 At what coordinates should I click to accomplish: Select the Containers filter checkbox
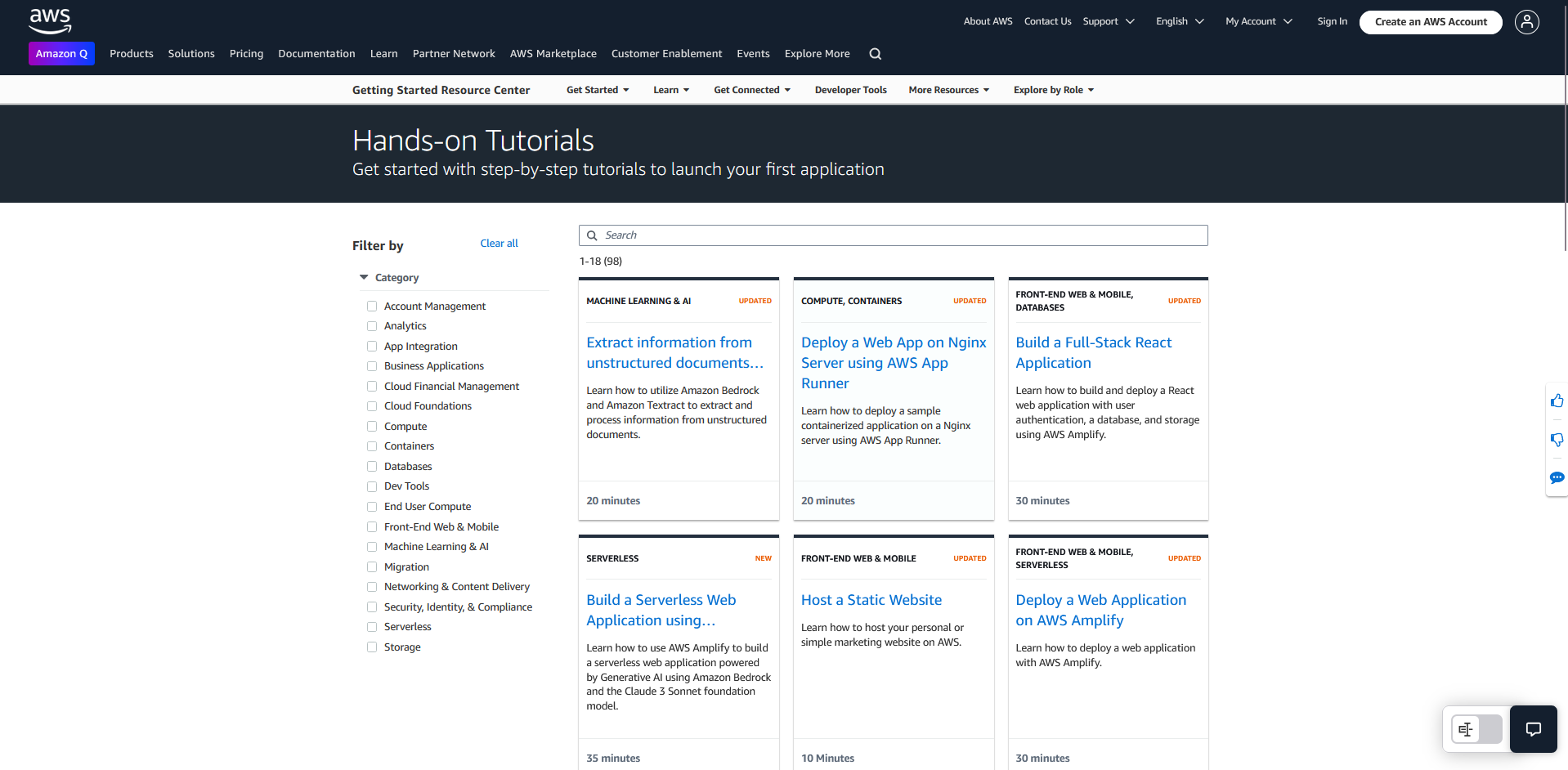(x=372, y=446)
